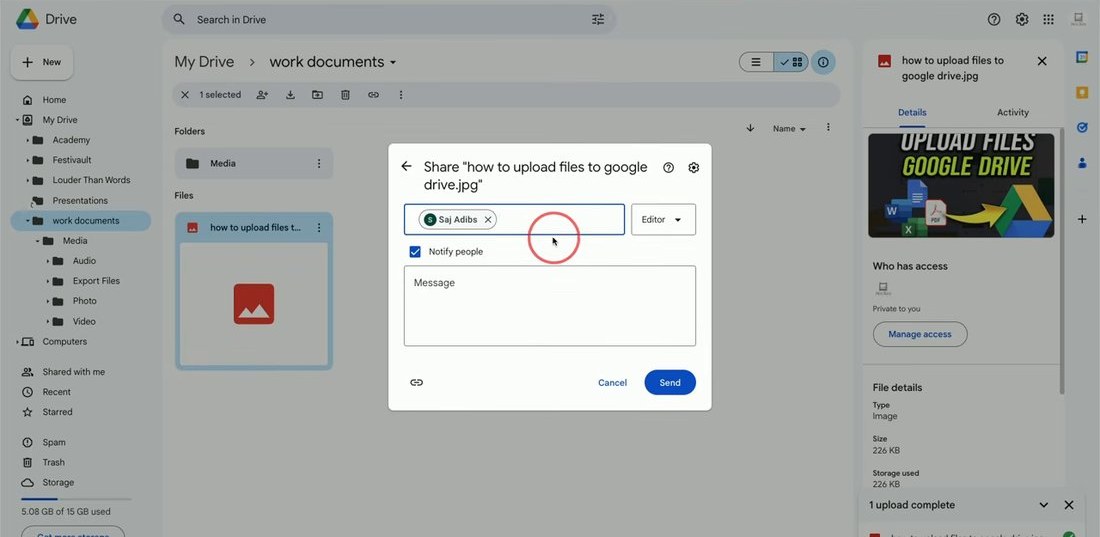This screenshot has height=537, width=1100.
Task: Open more actions in selection toolbar
Action: pyautogui.click(x=401, y=95)
